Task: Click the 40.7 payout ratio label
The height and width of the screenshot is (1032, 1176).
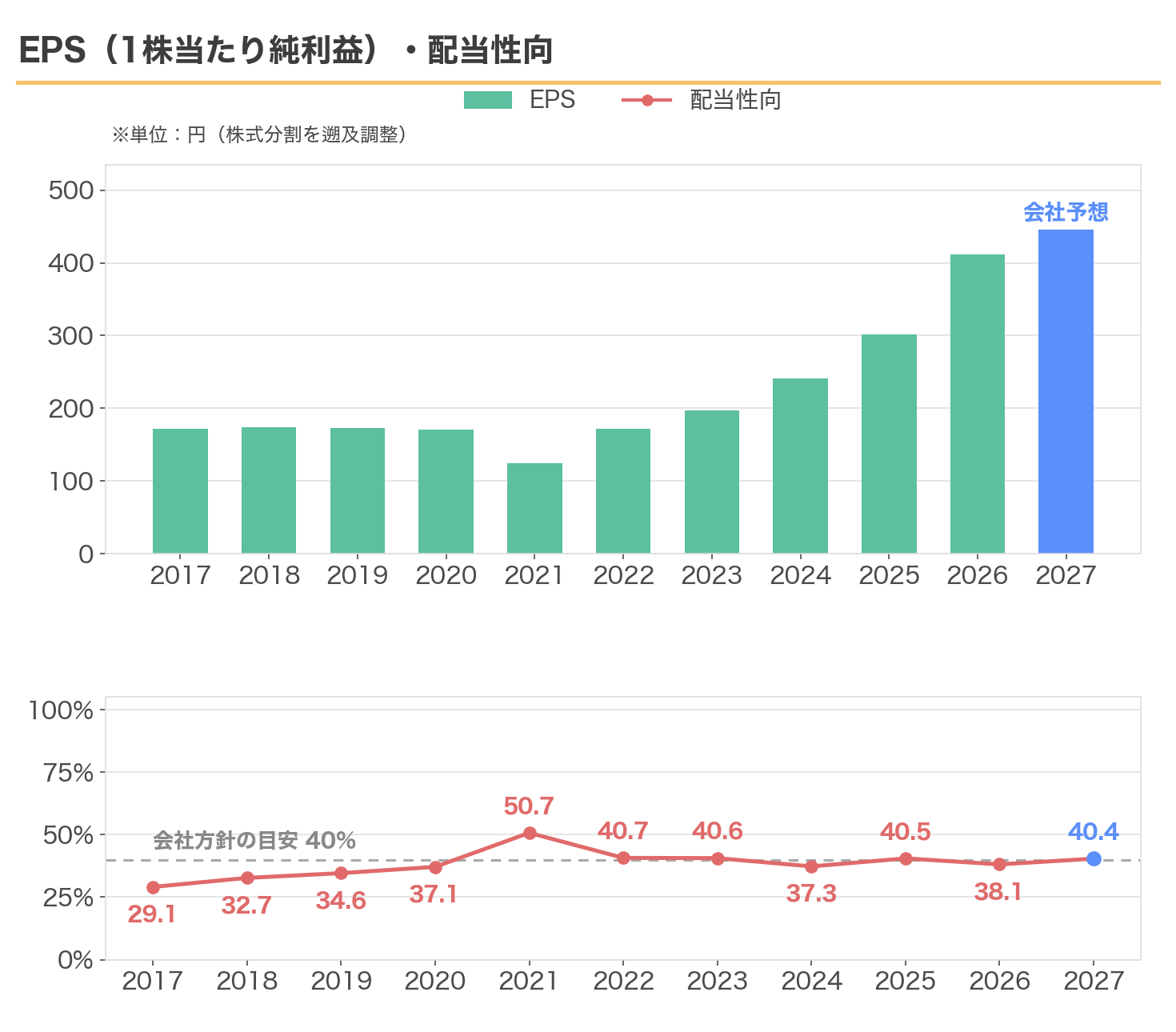Action: coord(623,831)
